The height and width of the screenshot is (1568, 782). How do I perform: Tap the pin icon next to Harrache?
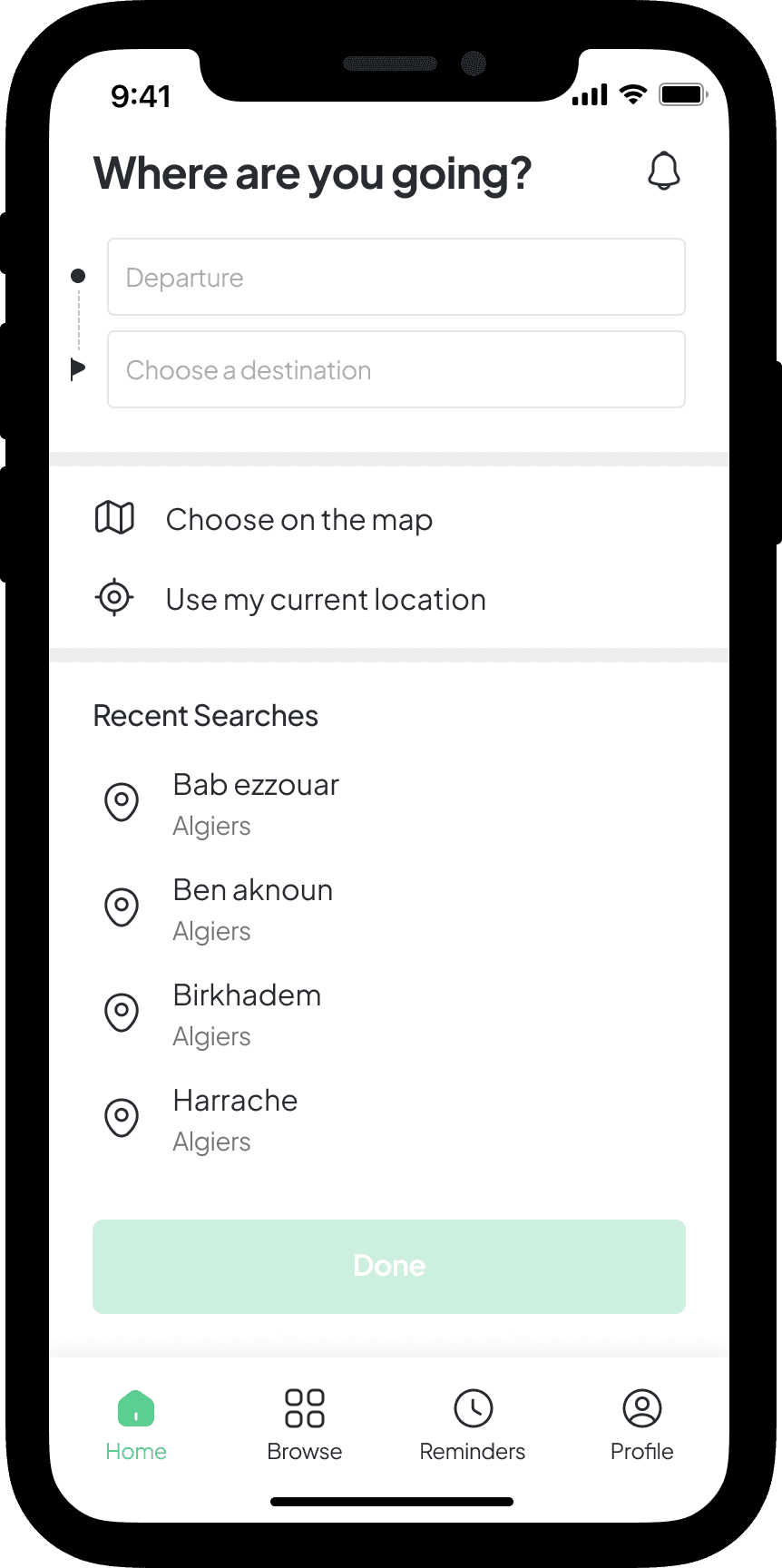coord(122,1118)
